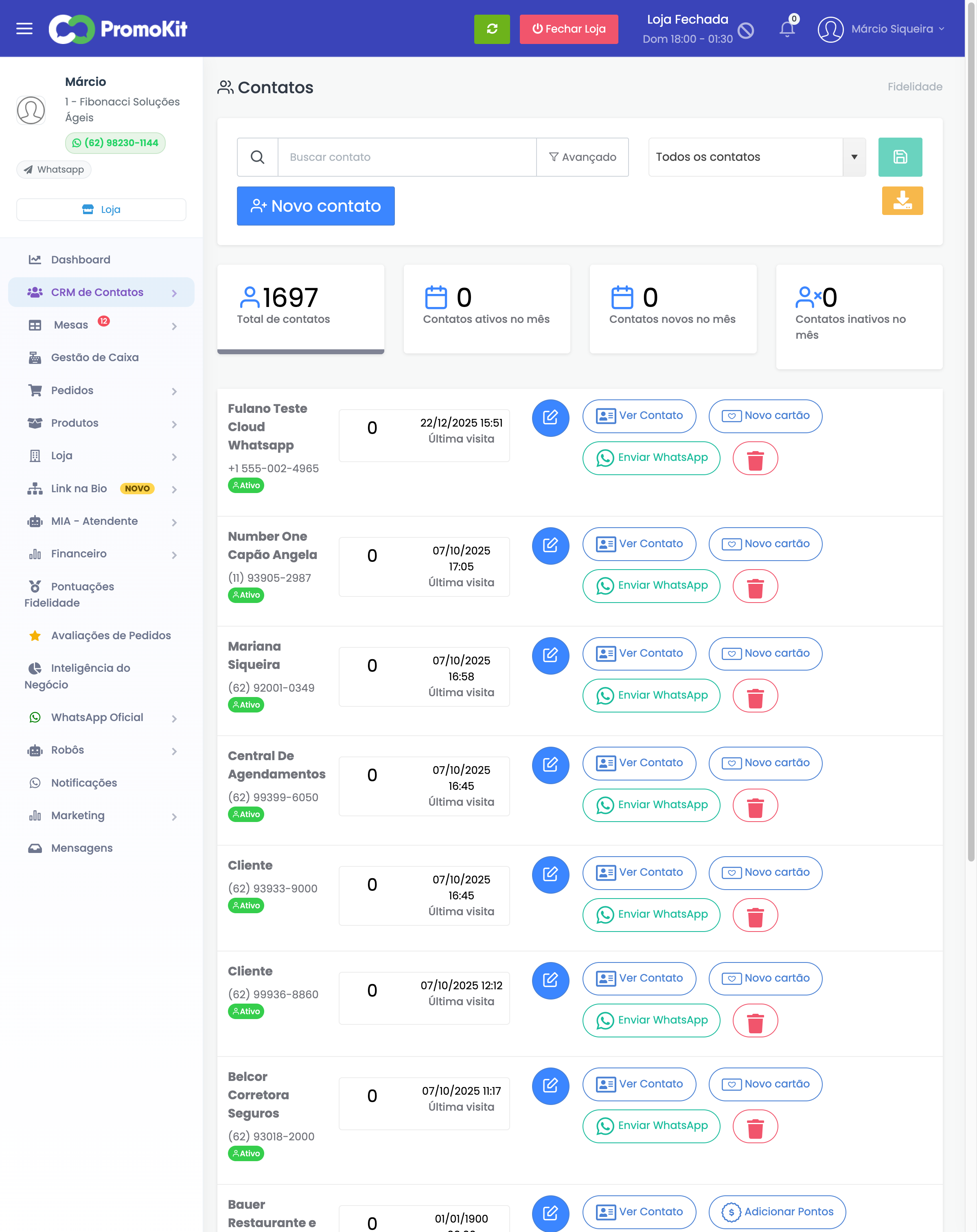
Task: Edit contact Number One Capão Angela
Action: click(550, 546)
